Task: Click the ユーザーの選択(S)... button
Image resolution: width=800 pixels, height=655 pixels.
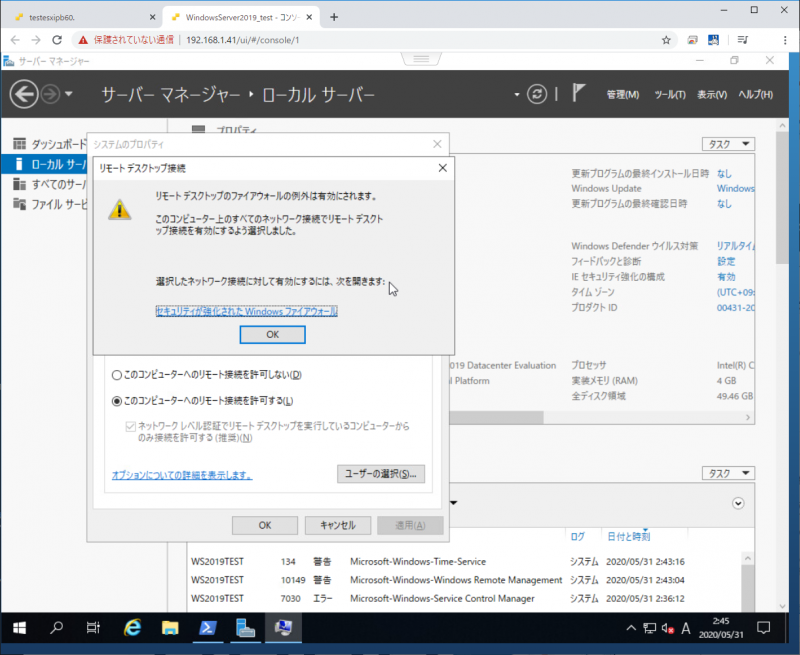Action: [x=381, y=474]
